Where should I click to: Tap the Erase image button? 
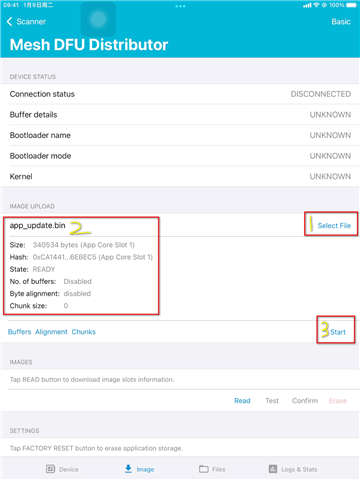[338, 401]
